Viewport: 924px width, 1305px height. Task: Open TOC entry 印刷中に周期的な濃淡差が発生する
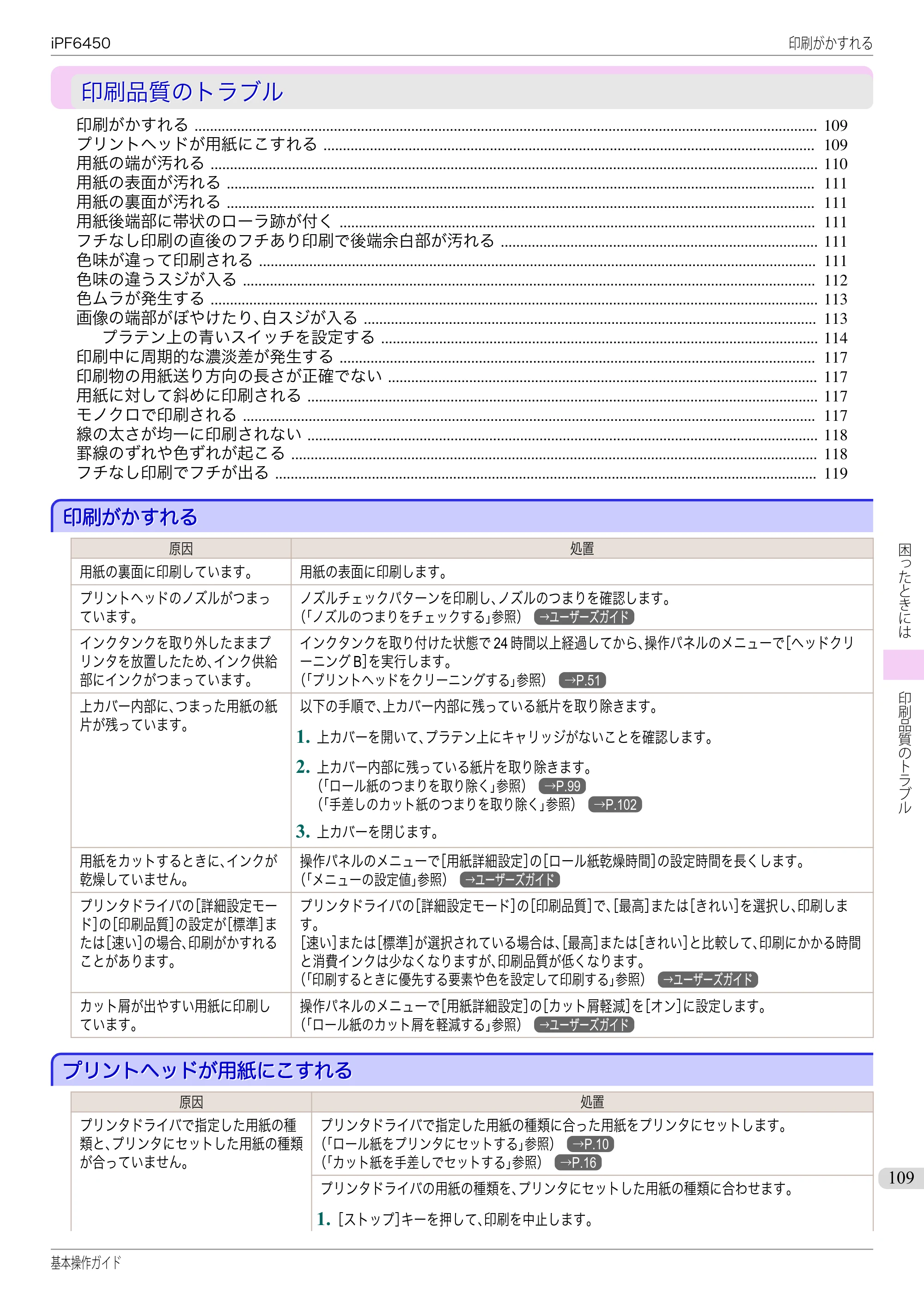click(462, 357)
